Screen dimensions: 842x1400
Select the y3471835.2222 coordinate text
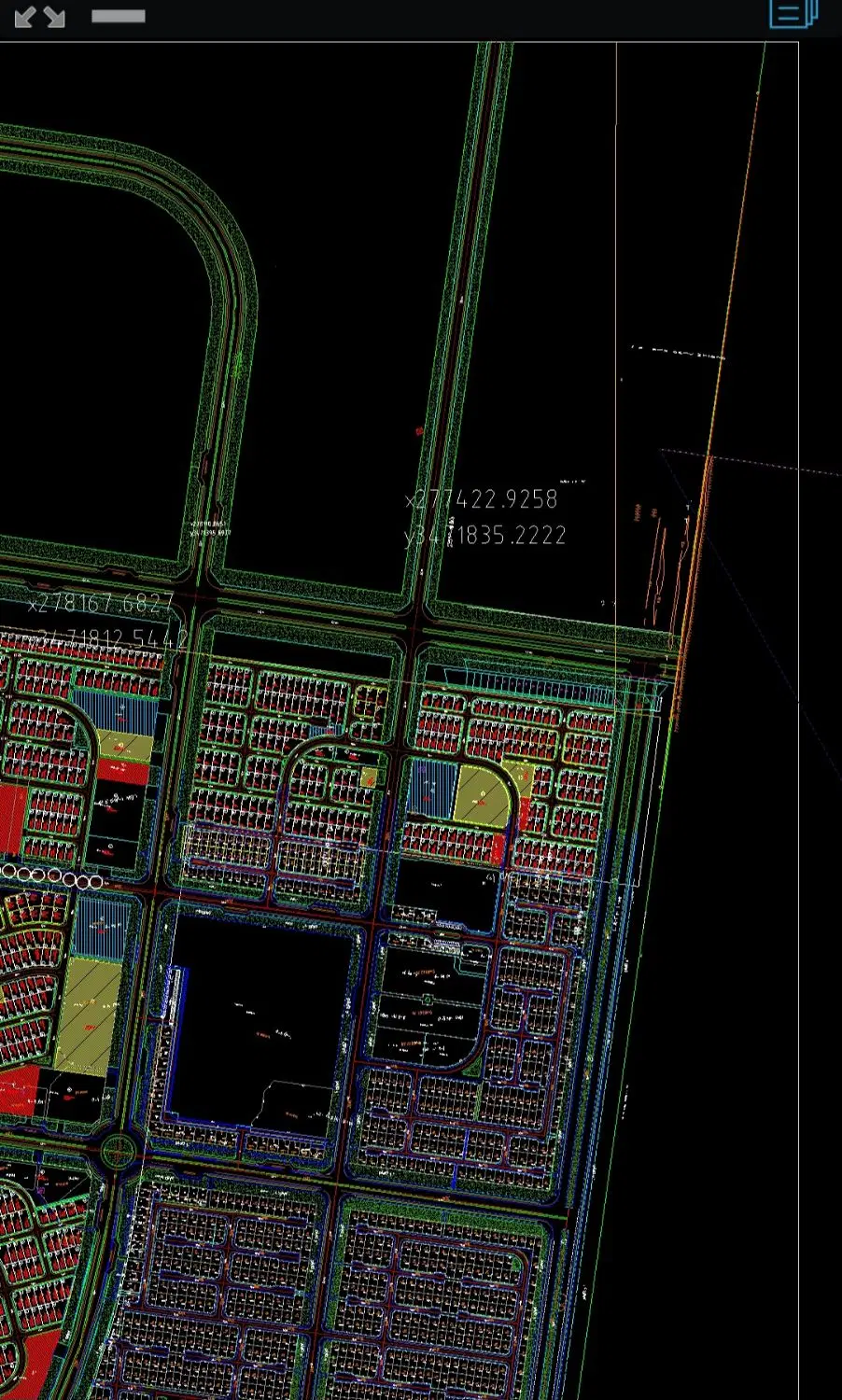point(484,535)
